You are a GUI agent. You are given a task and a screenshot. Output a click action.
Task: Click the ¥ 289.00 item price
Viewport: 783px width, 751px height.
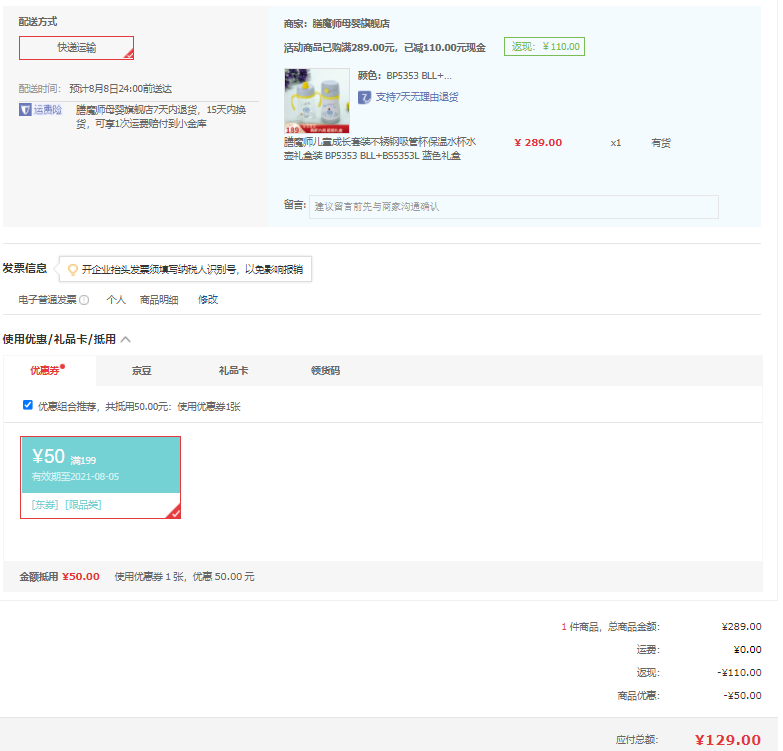[538, 143]
